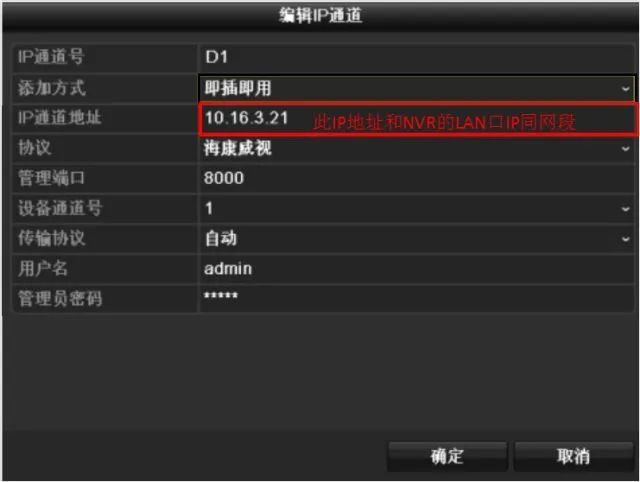Click the IP address 10.16.3.21 field
The height and width of the screenshot is (482, 640).
417,118
